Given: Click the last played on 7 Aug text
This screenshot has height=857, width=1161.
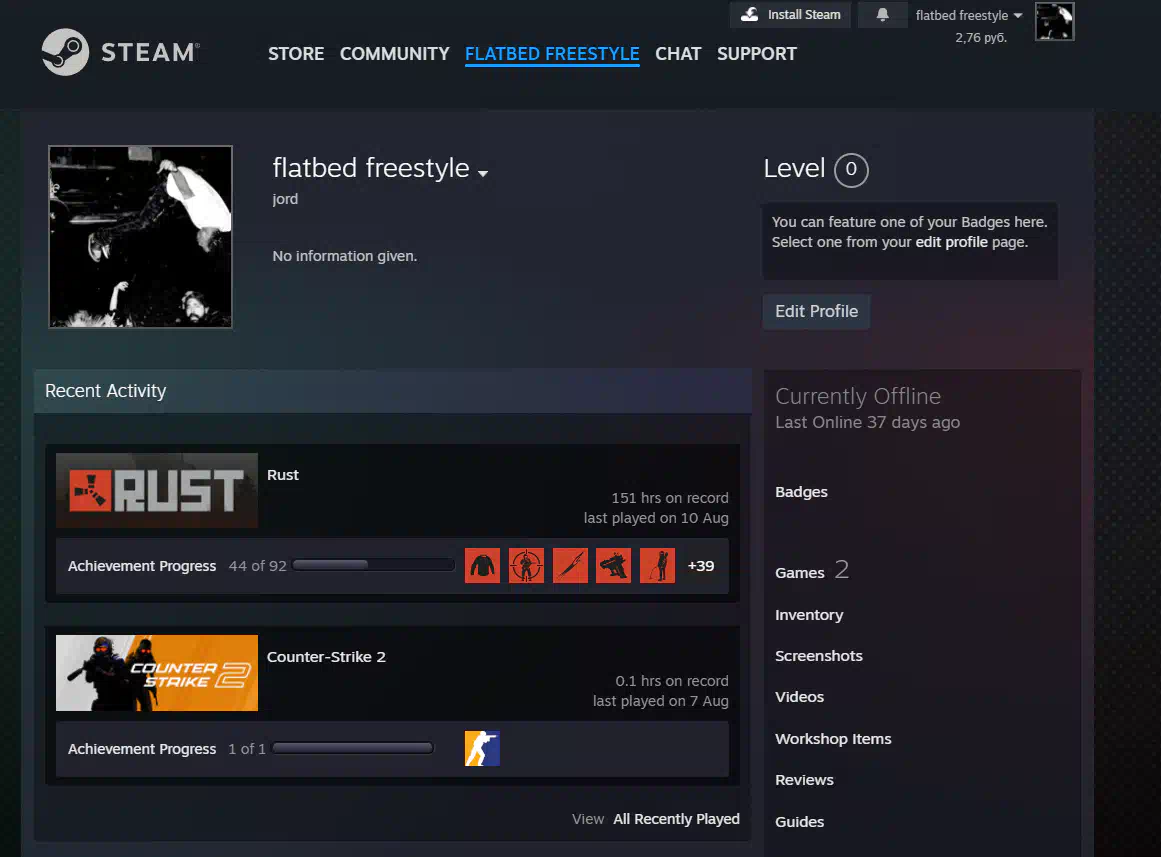Looking at the screenshot, I should point(660,701).
